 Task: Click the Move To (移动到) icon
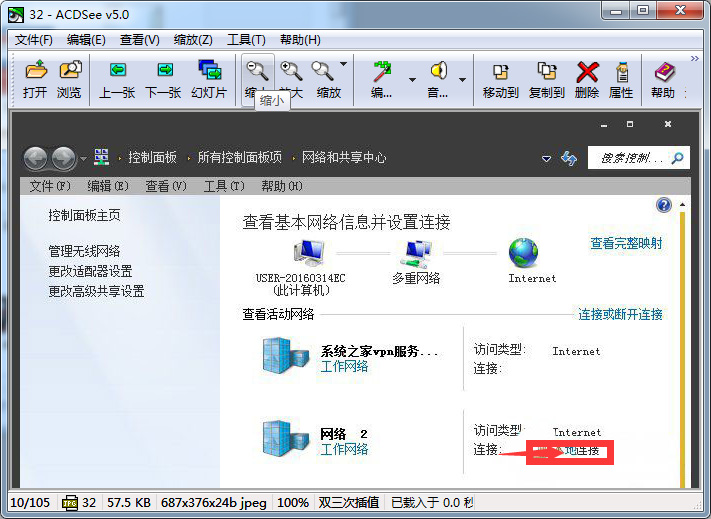[x=501, y=71]
